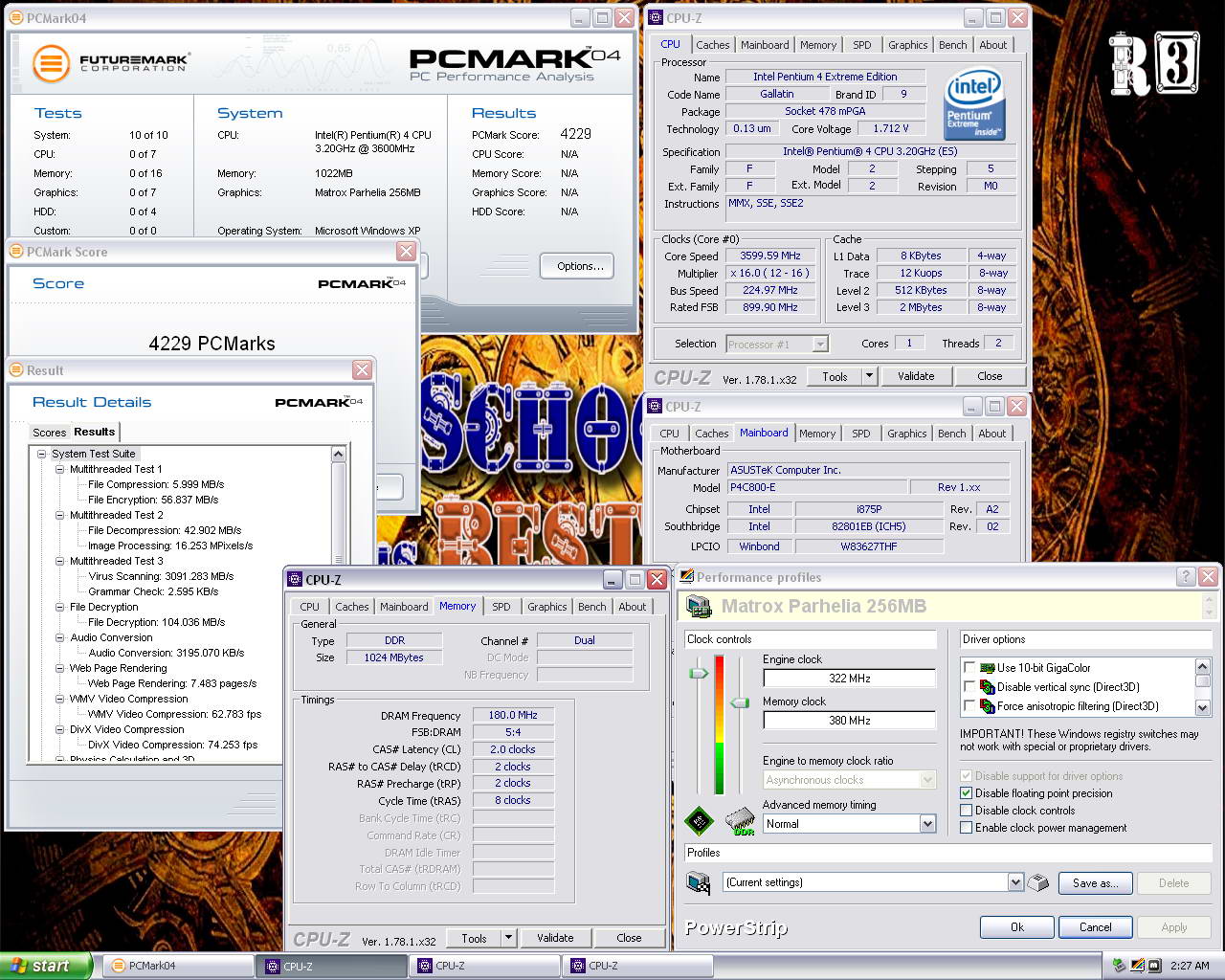Screen dimensions: 1225x980
Task: Check Enable clock power management
Action: point(967,828)
